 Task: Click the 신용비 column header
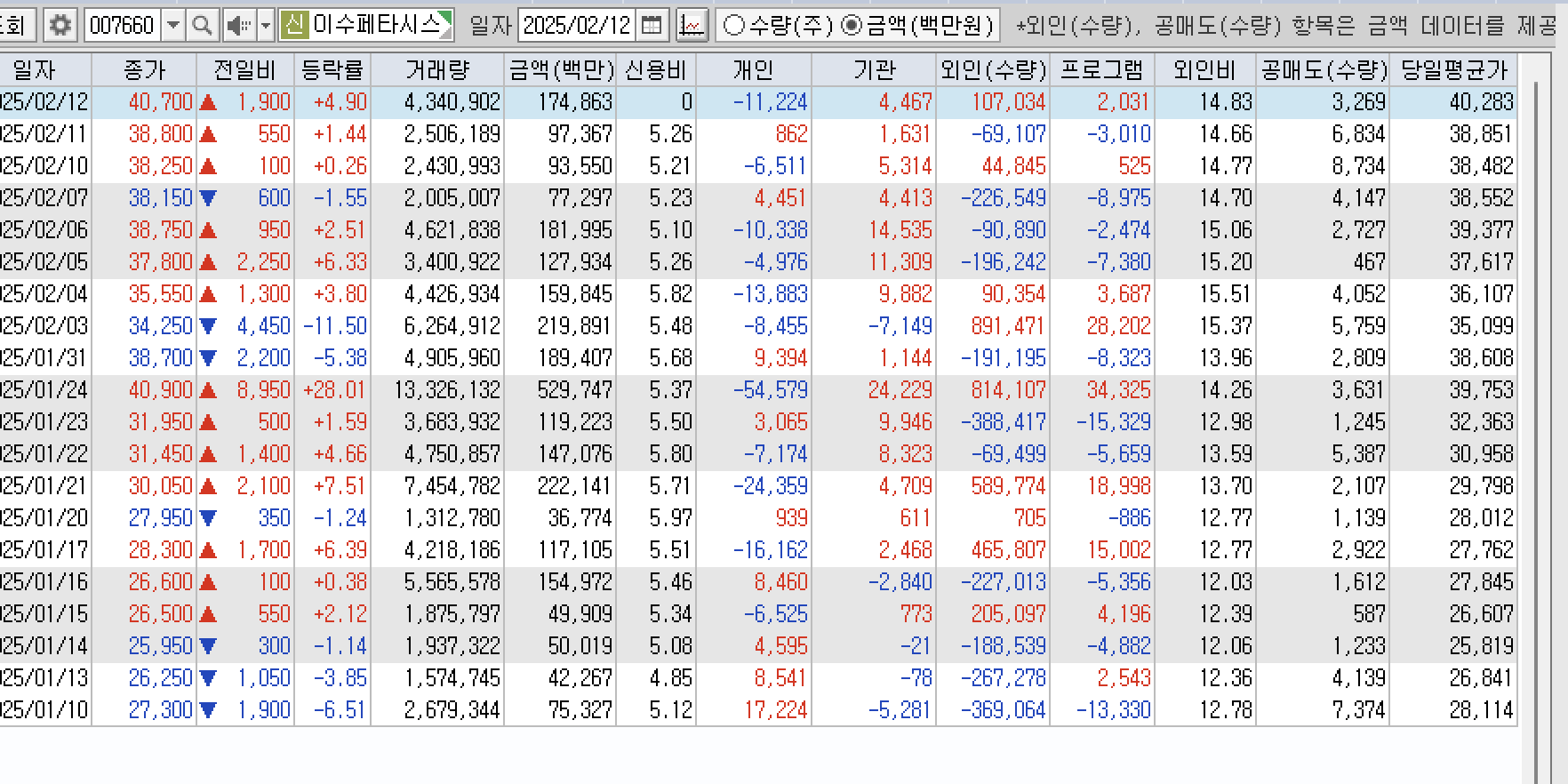click(656, 69)
